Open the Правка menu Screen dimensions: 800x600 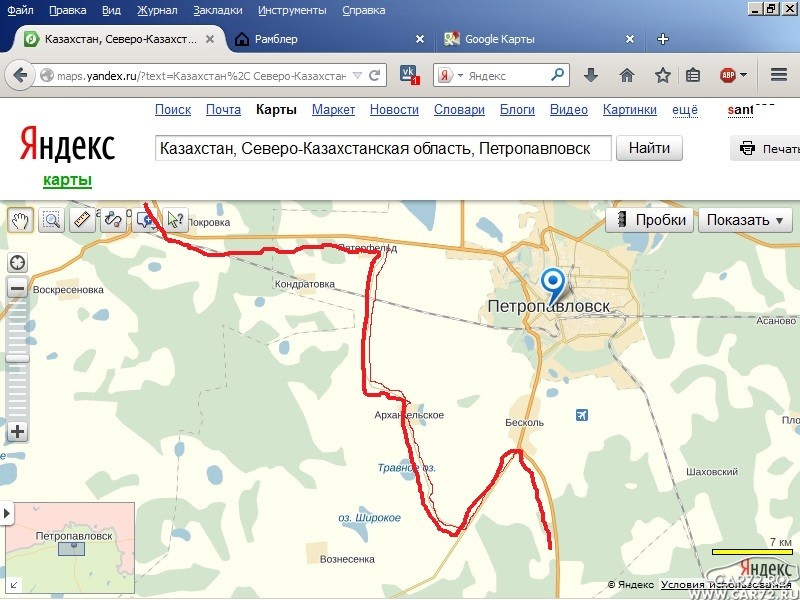pyautogui.click(x=68, y=10)
